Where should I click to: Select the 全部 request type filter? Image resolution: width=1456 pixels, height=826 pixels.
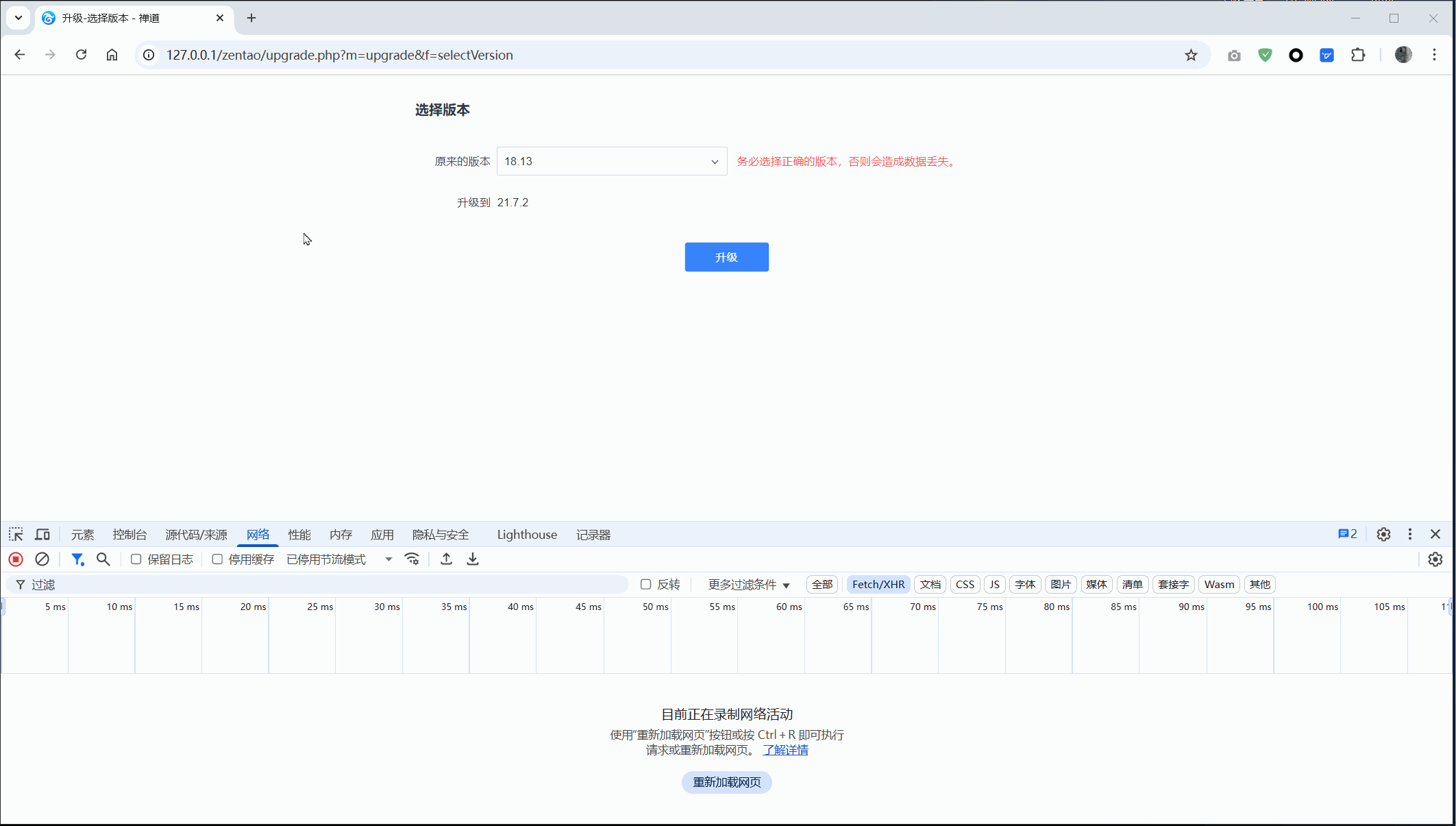pyautogui.click(x=822, y=585)
